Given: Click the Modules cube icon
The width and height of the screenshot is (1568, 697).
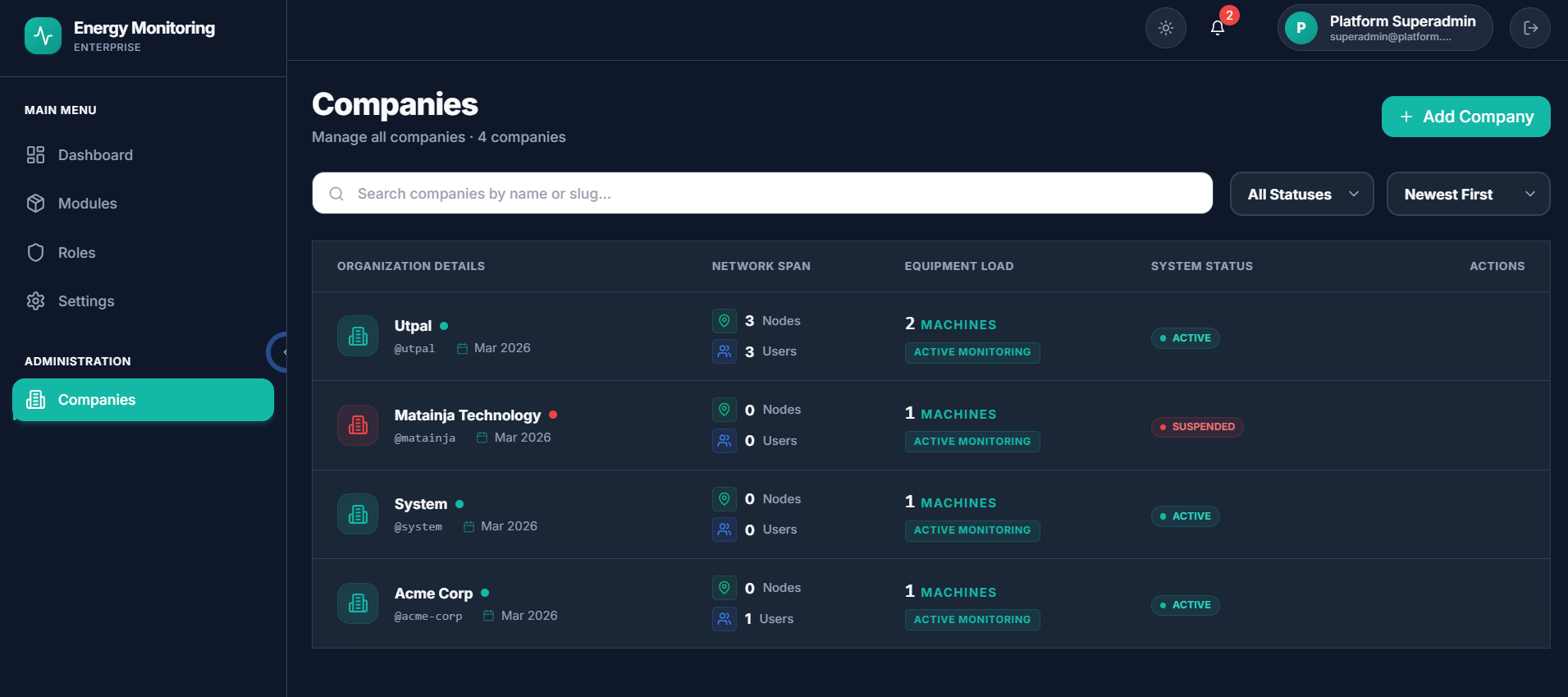Looking at the screenshot, I should (35, 204).
